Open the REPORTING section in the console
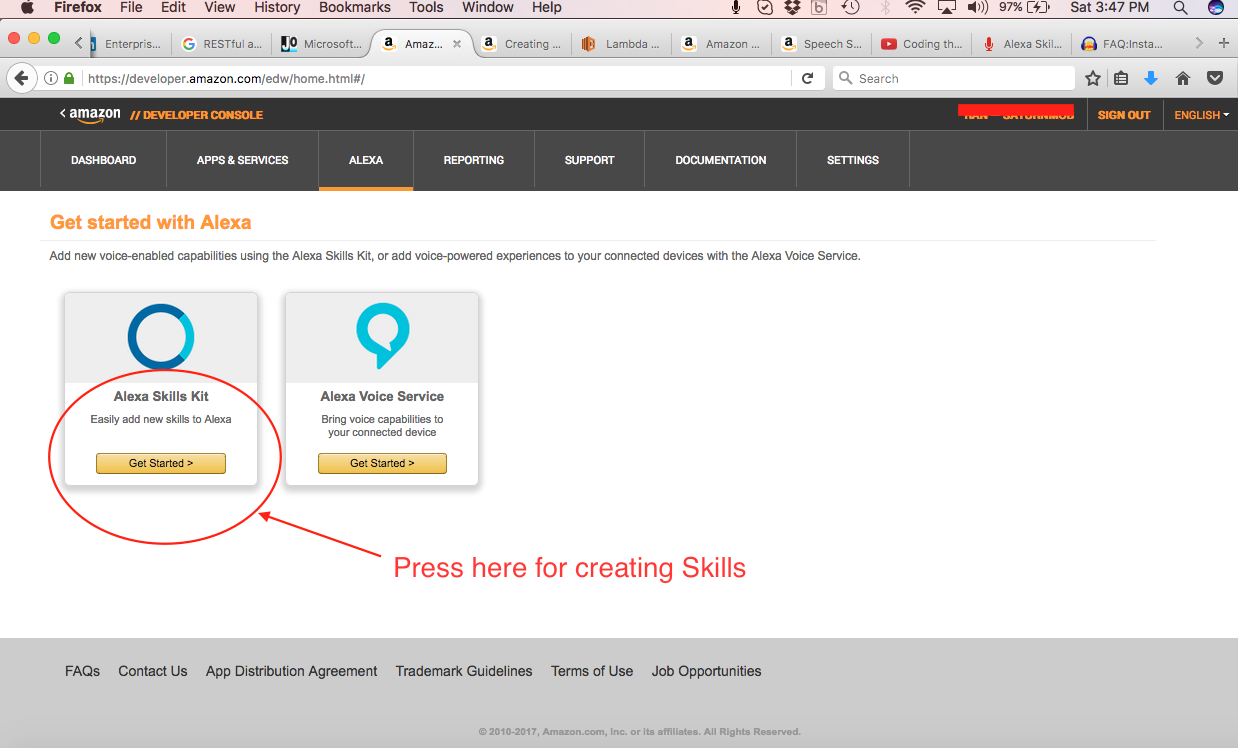Image resolution: width=1238 pixels, height=748 pixels. coord(473,159)
